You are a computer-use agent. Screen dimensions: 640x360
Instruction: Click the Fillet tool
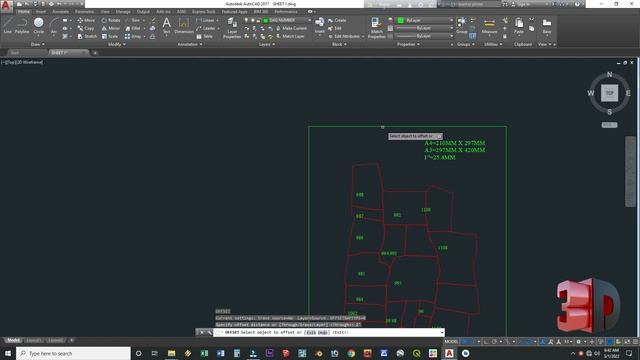pyautogui.click(x=133, y=28)
